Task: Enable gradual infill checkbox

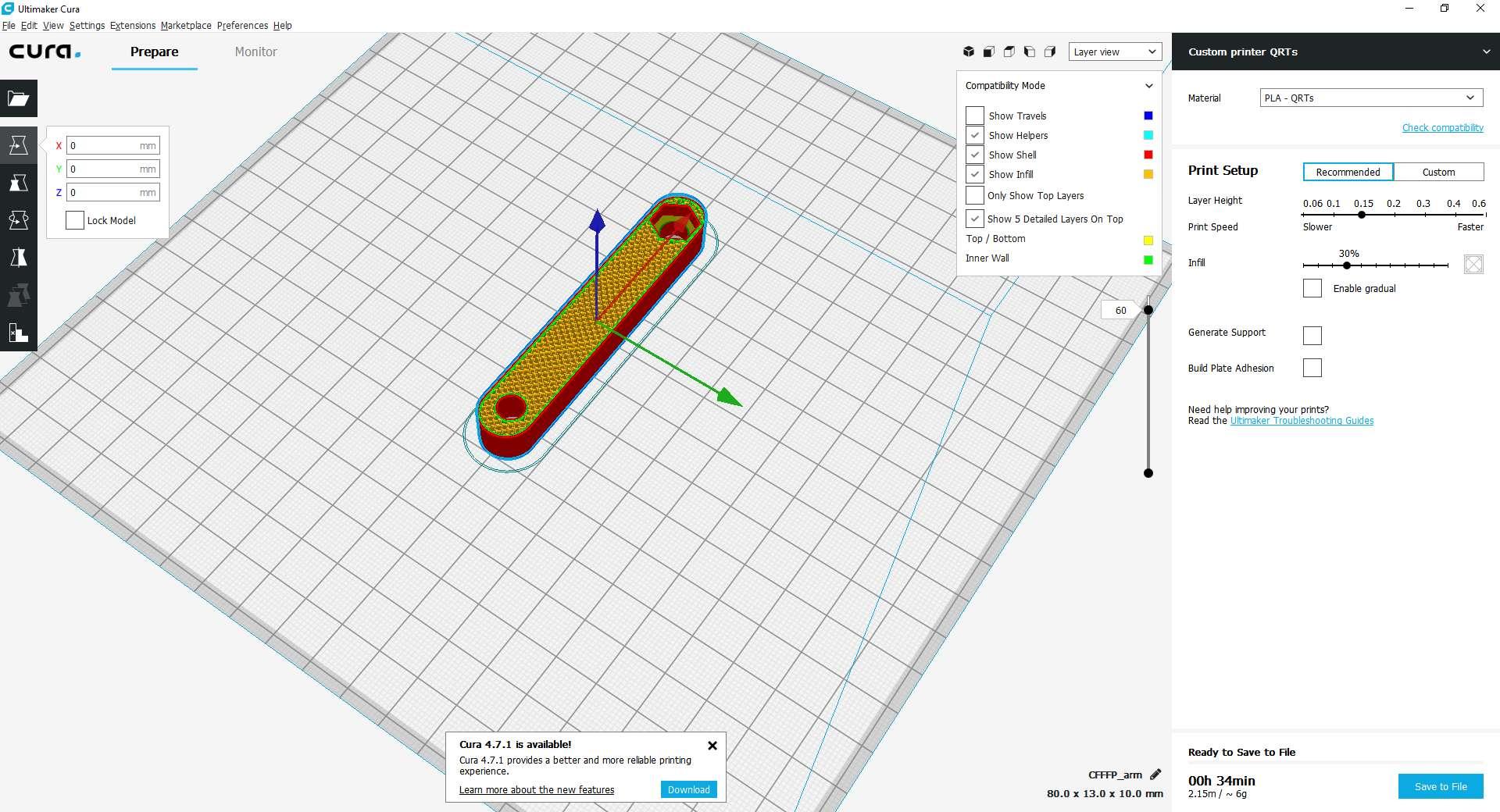Action: coord(1312,288)
